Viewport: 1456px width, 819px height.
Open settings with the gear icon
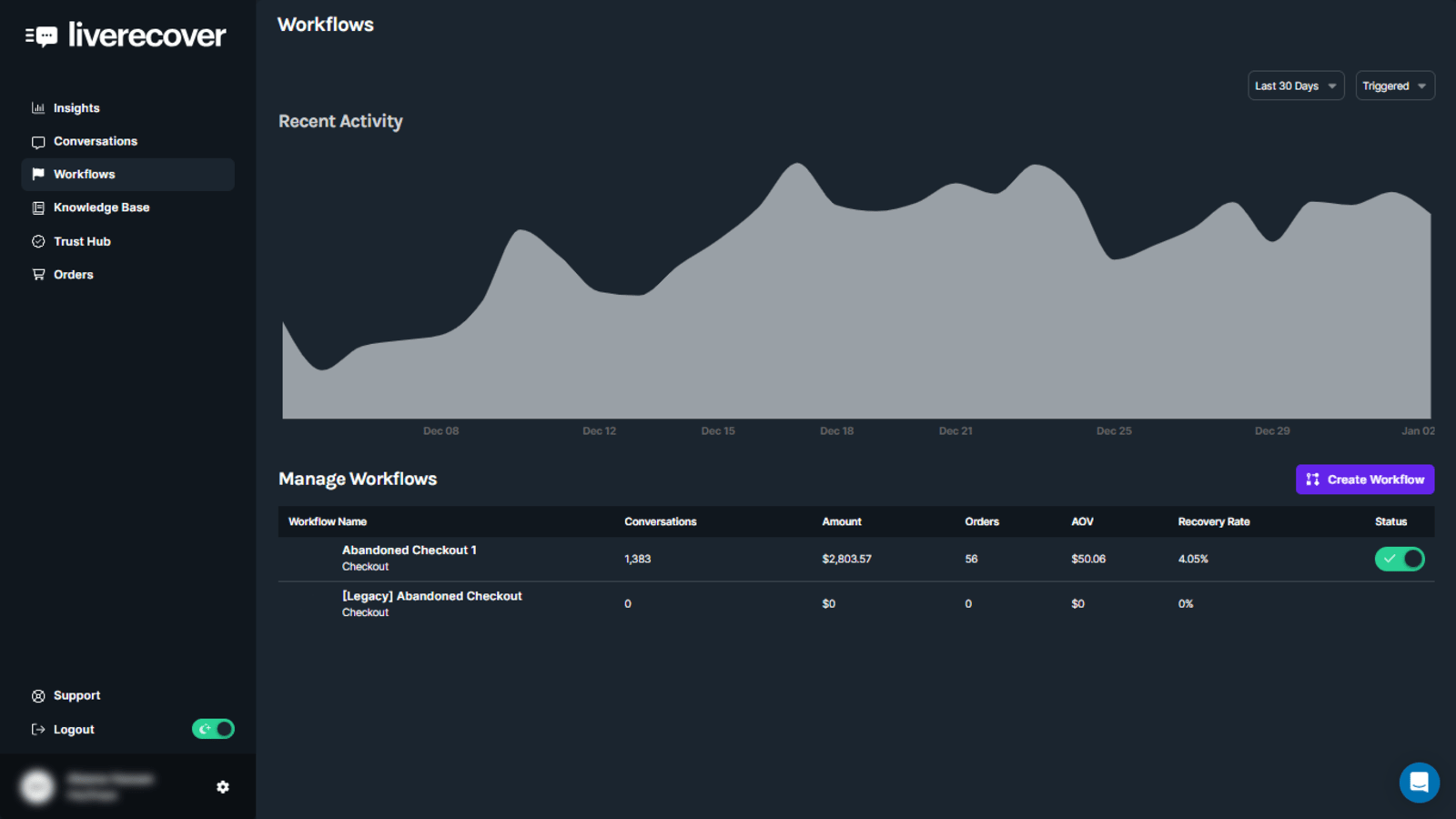click(x=223, y=787)
